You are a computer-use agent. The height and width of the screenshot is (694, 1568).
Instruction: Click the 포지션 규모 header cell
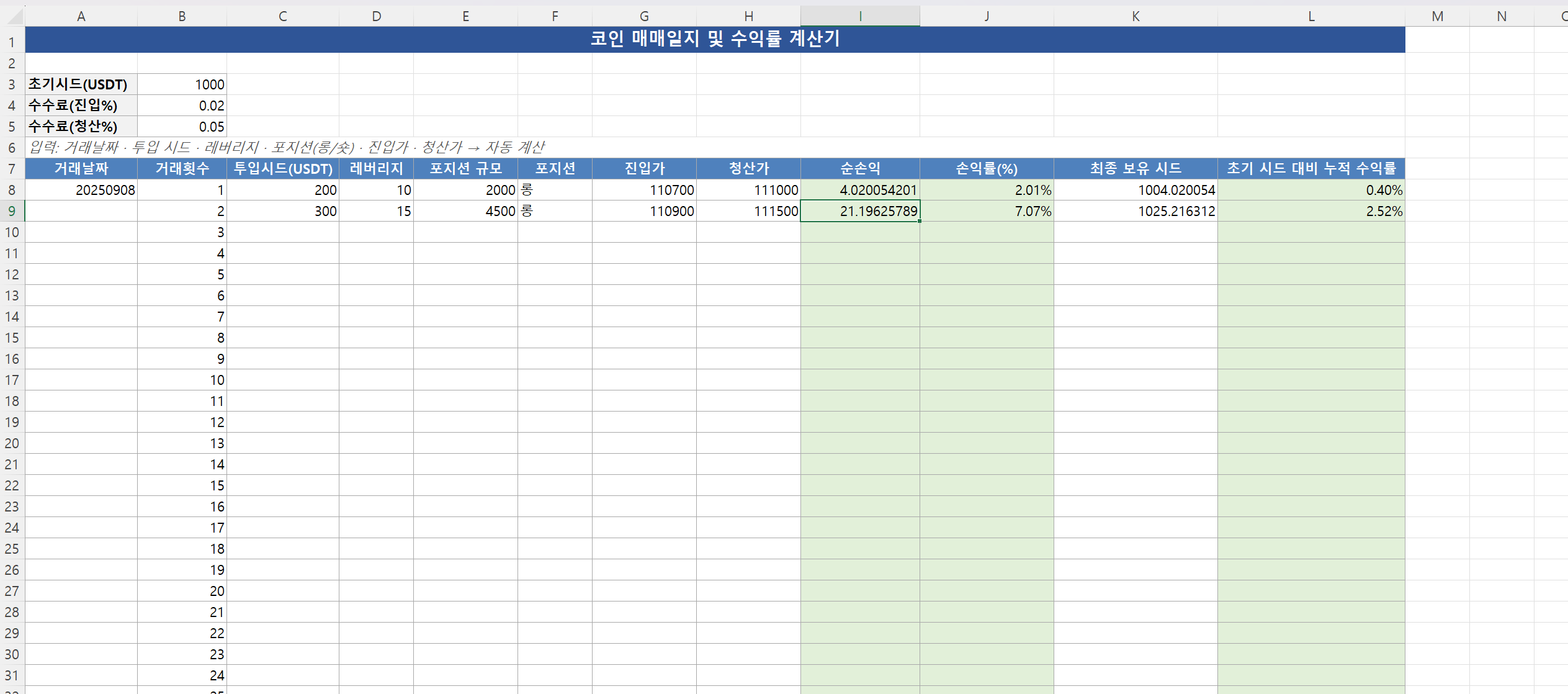click(x=465, y=168)
